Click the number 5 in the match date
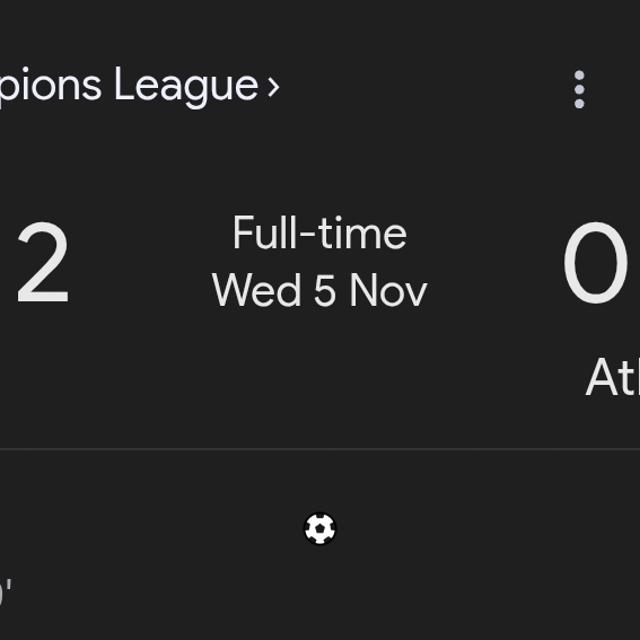This screenshot has width=640, height=640. [x=324, y=291]
